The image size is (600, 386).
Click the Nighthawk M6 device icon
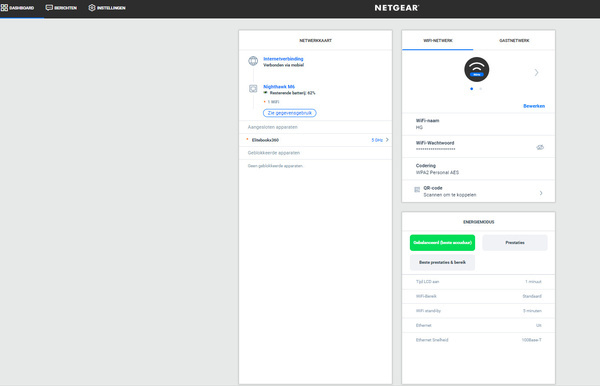pos(253,89)
